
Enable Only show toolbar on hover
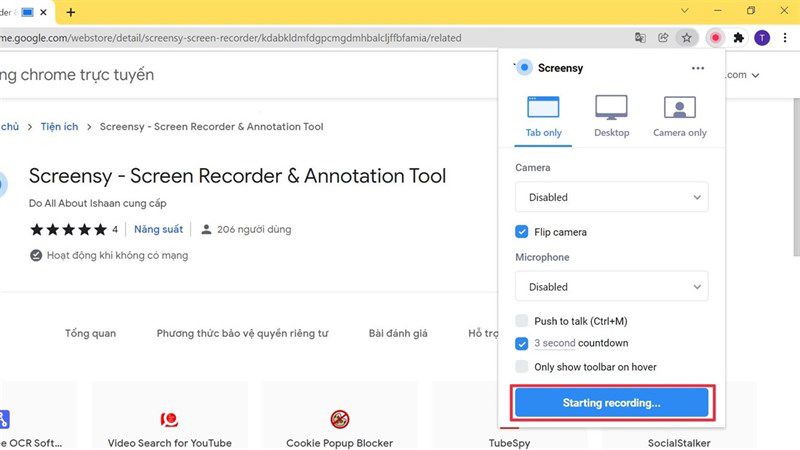[x=521, y=366]
